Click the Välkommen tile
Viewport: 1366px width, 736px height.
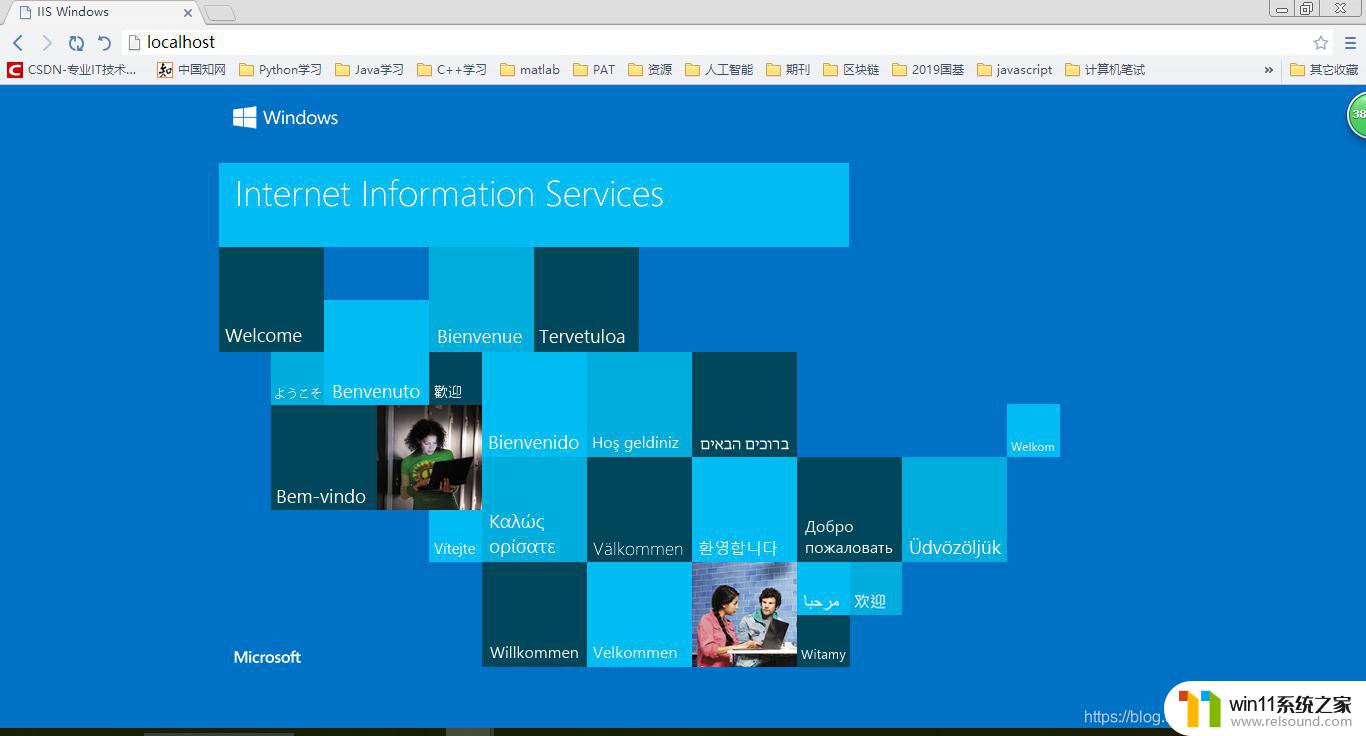click(639, 510)
